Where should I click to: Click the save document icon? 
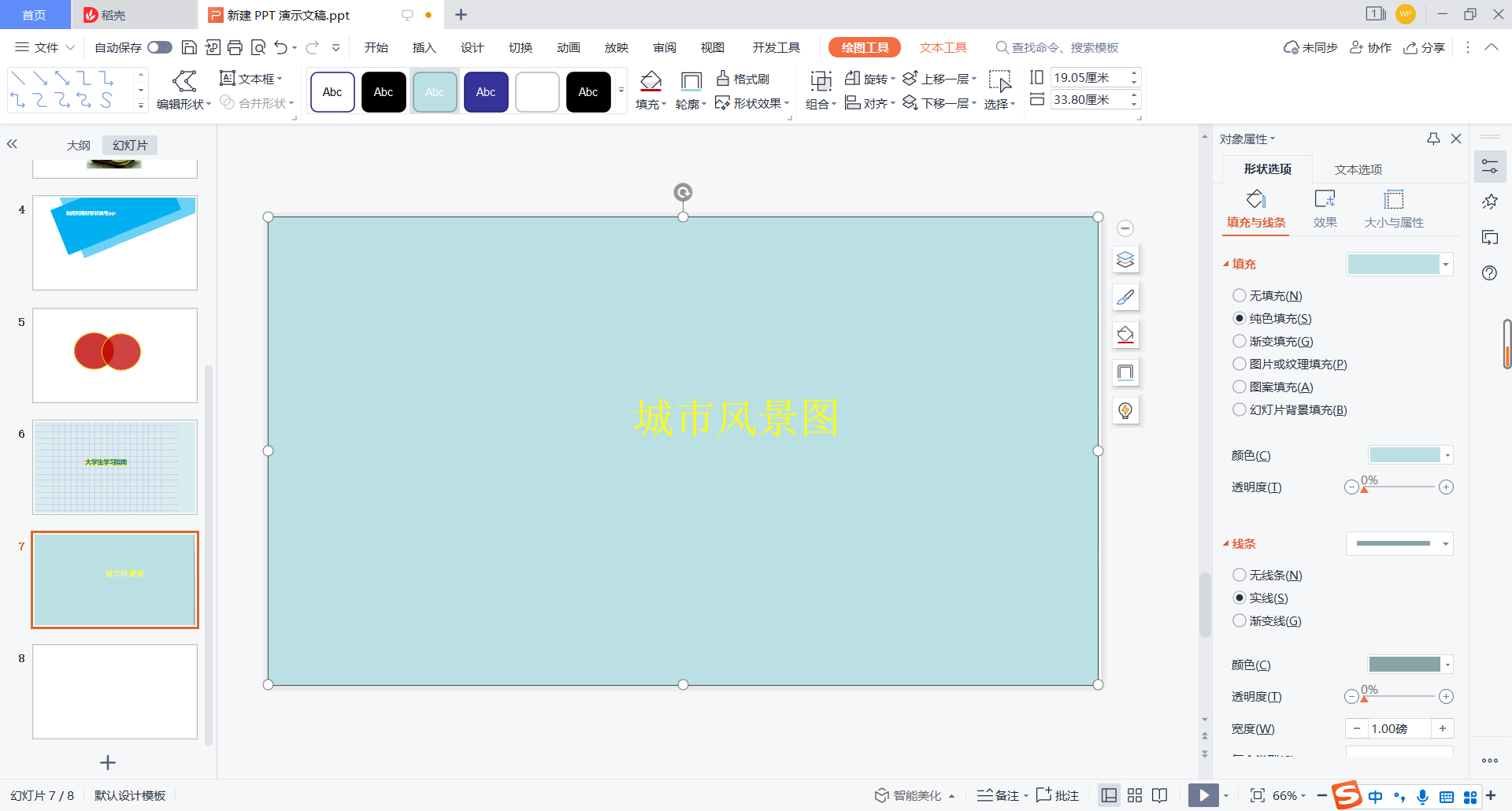coord(189,47)
